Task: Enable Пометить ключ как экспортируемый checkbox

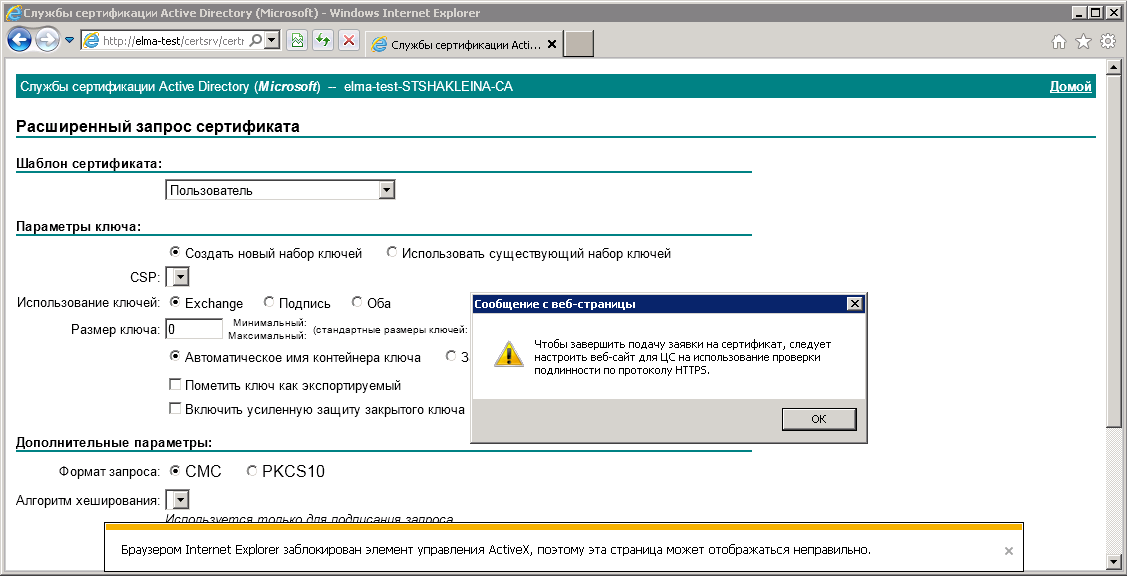Action: (x=175, y=384)
